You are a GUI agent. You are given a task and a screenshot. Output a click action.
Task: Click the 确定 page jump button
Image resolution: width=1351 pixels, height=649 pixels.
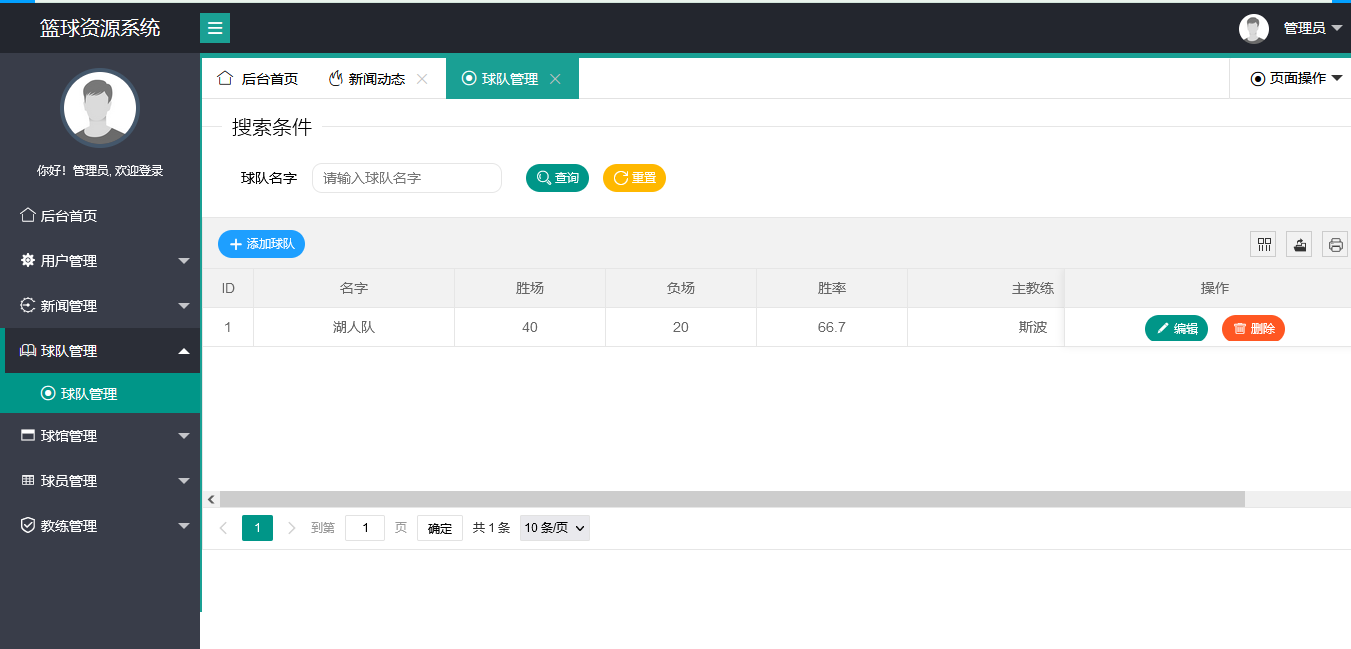point(440,528)
